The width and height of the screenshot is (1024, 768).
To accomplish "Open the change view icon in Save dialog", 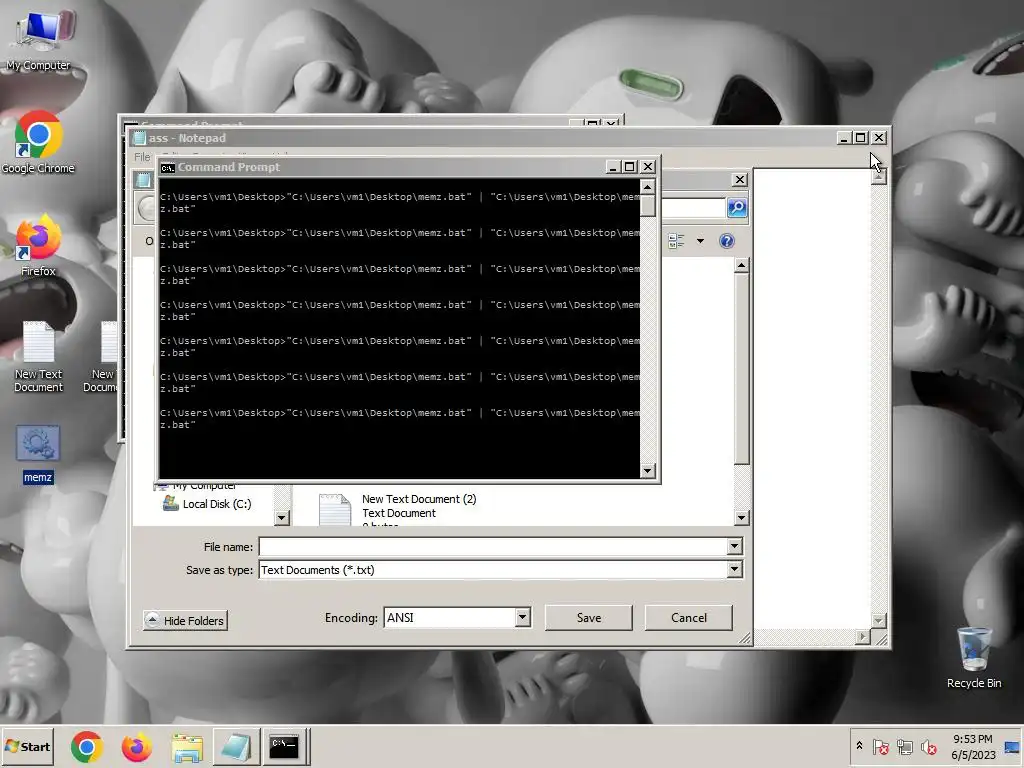I will pos(677,241).
